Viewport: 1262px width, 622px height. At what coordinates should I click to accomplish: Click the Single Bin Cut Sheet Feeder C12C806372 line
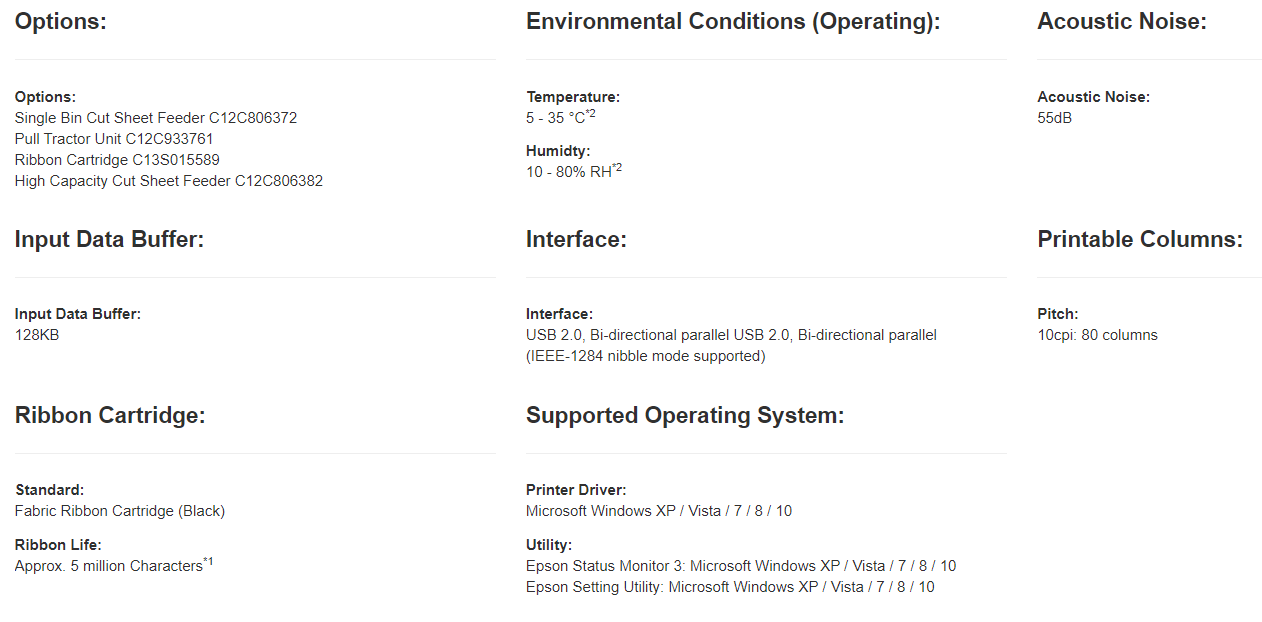tap(156, 118)
